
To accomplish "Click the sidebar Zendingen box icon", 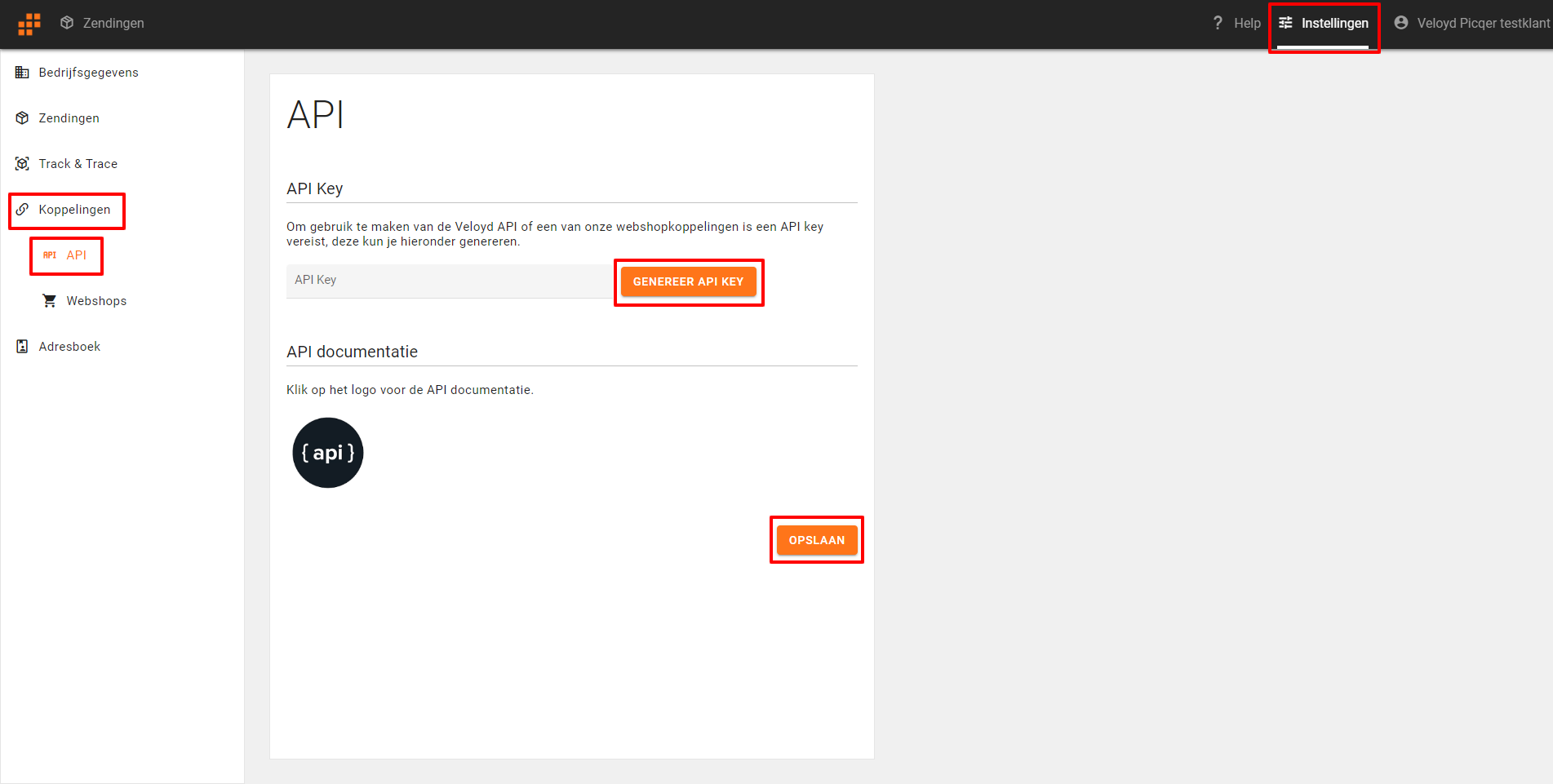I will pyautogui.click(x=22, y=118).
